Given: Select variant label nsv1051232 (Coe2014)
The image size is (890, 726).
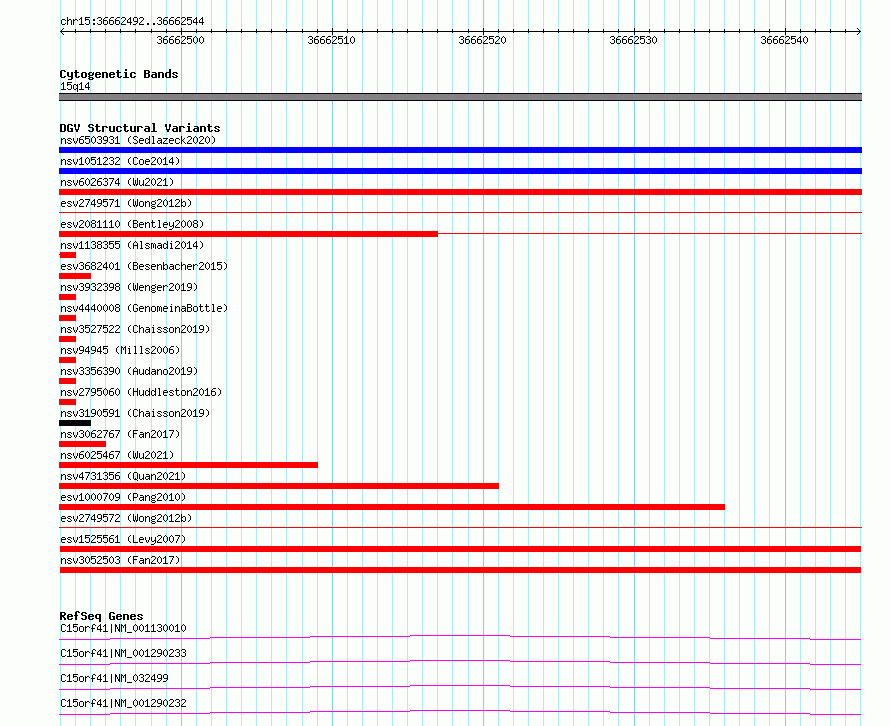Looking at the screenshot, I should click(120, 161).
